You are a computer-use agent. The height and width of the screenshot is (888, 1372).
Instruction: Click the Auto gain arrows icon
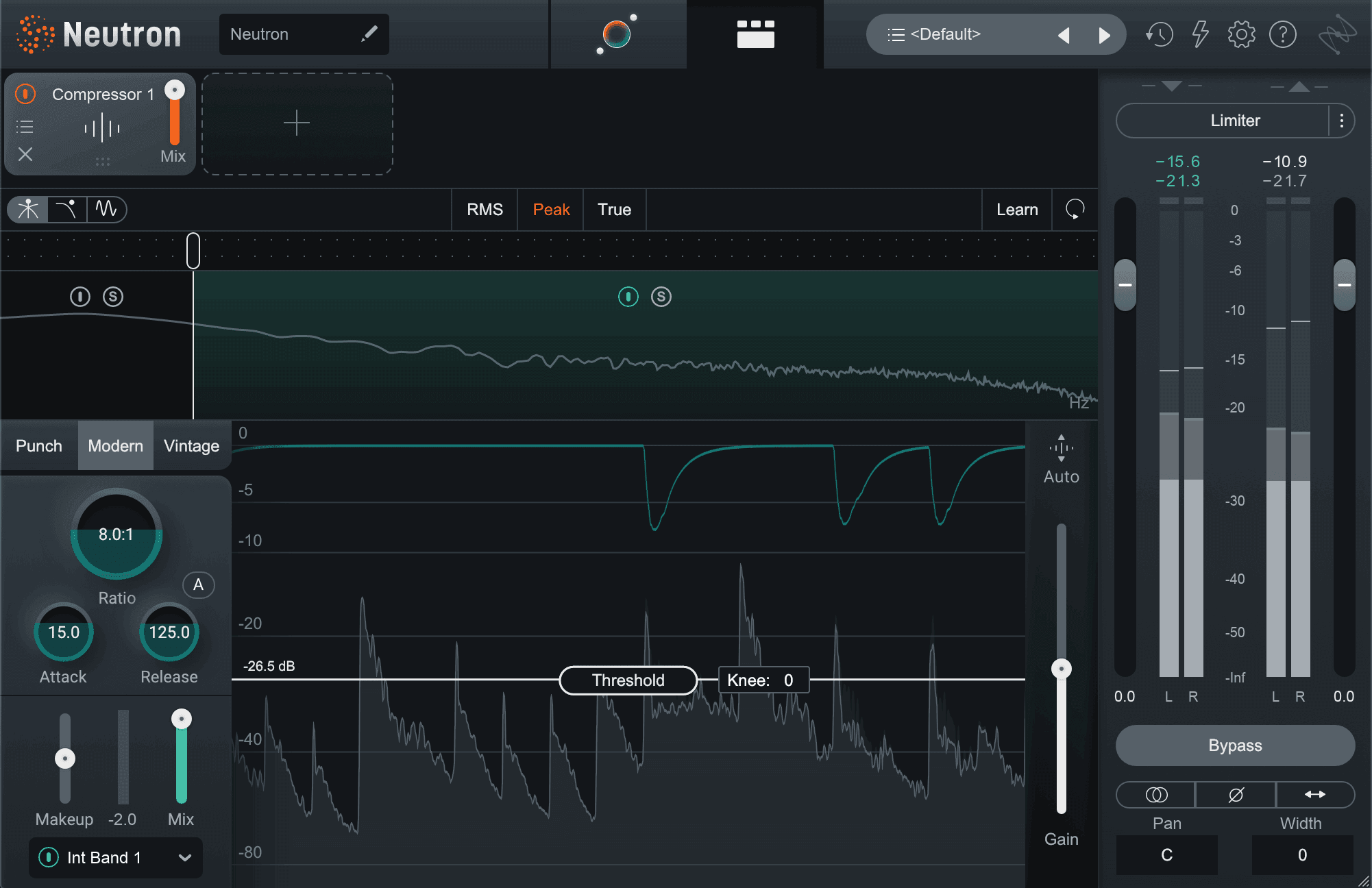pyautogui.click(x=1061, y=448)
